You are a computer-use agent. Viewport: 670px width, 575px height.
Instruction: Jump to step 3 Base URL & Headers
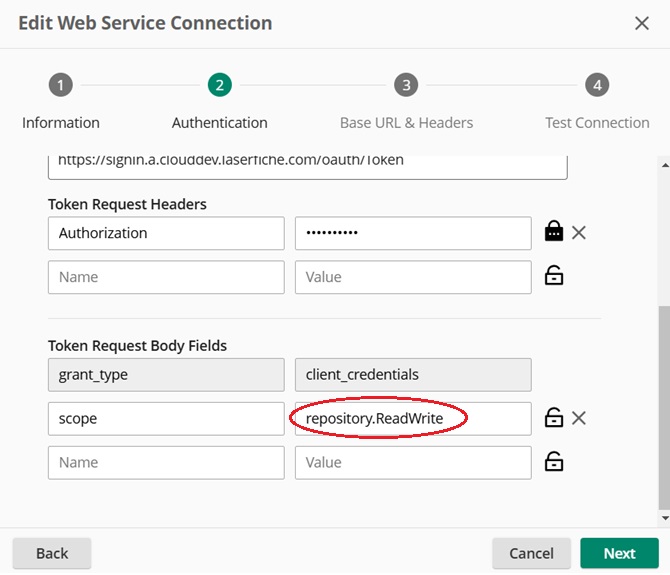[406, 85]
